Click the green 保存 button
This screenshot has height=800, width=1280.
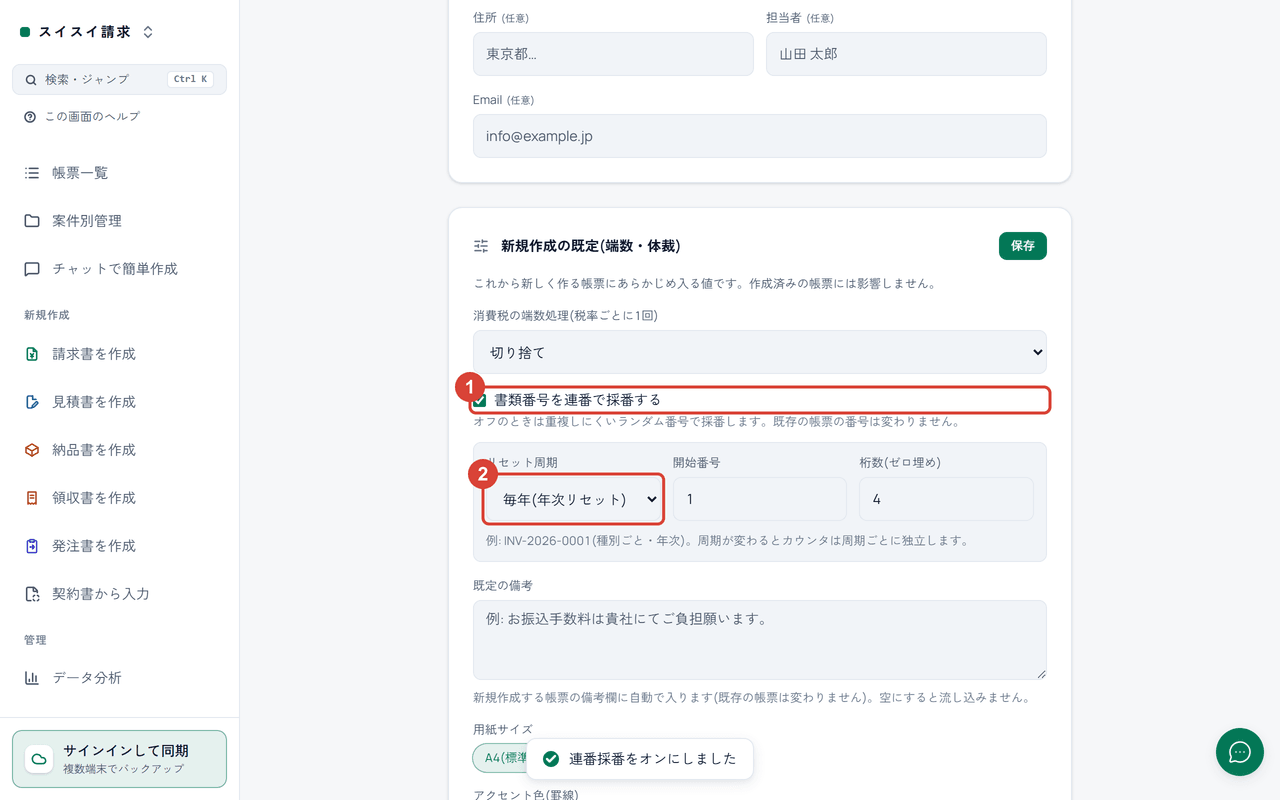(x=1023, y=246)
